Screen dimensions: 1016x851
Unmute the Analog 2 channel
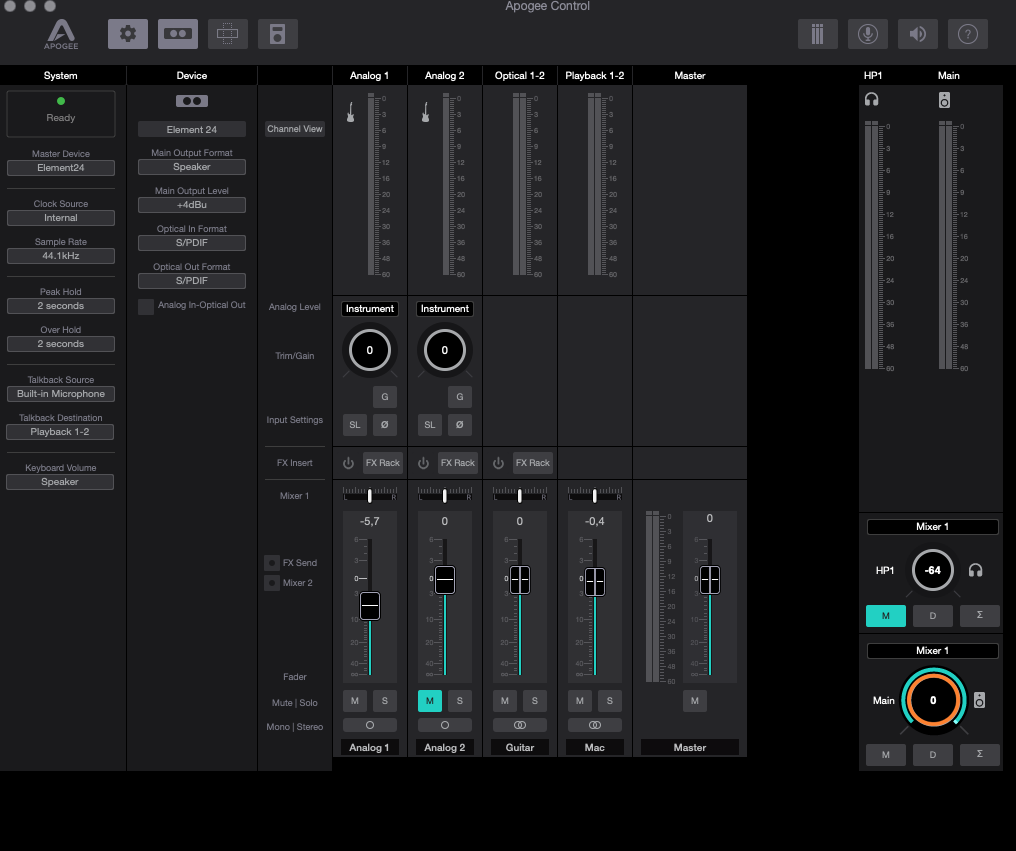(430, 701)
